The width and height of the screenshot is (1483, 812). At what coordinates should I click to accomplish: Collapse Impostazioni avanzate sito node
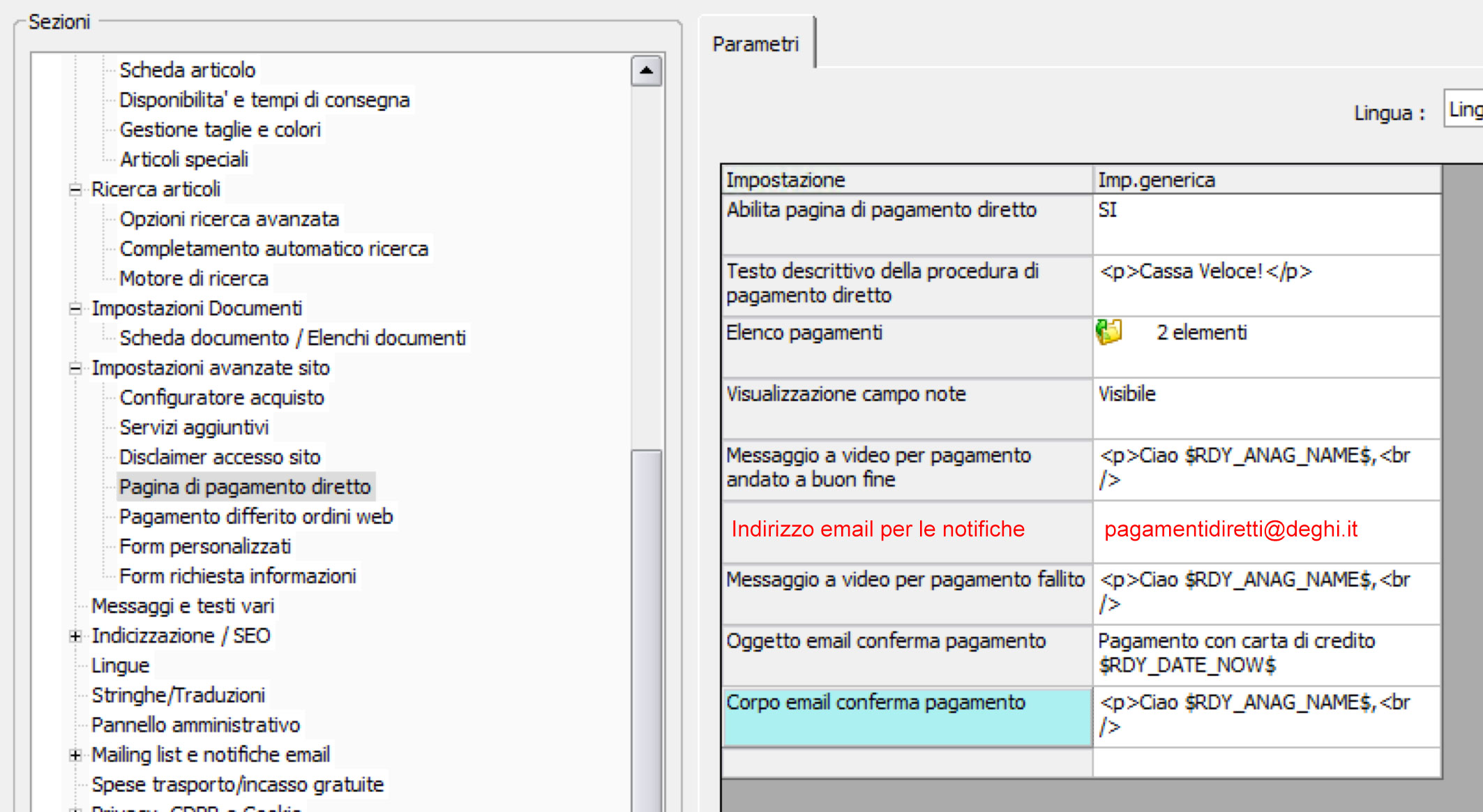point(75,368)
